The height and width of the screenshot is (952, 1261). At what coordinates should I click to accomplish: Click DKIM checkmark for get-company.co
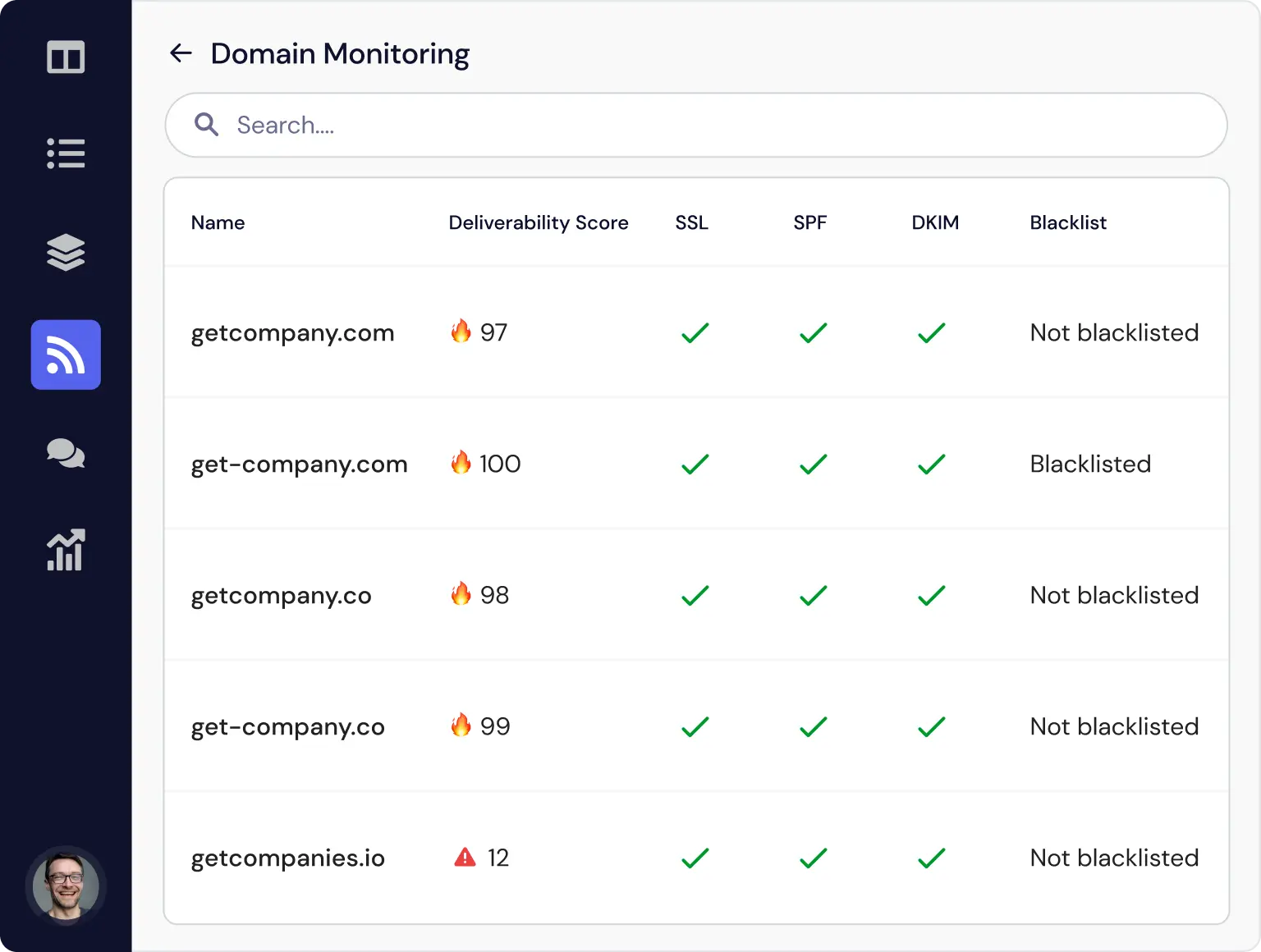point(931,726)
